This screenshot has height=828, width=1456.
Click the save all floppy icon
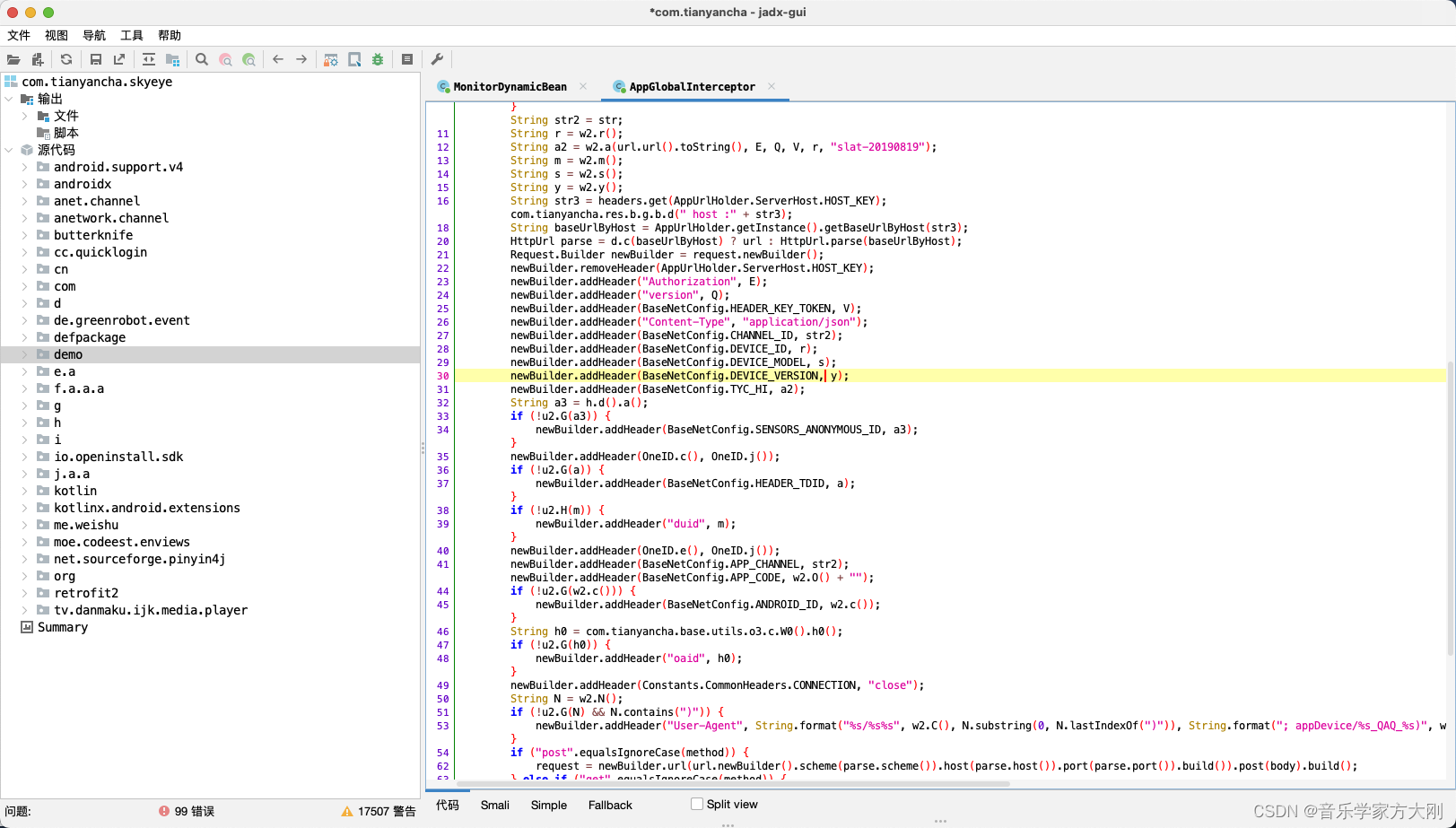(96, 59)
